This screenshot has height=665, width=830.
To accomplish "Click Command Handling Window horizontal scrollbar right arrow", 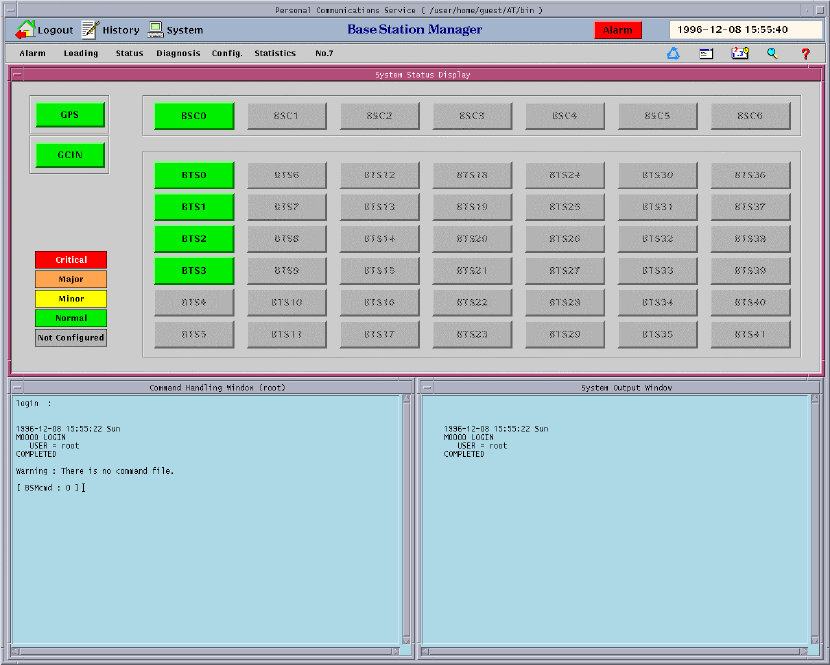I will tap(395, 651).
